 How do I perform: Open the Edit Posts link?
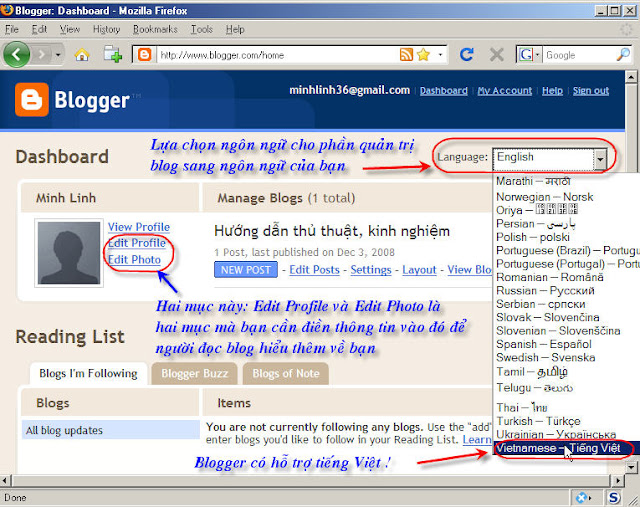[x=314, y=270]
